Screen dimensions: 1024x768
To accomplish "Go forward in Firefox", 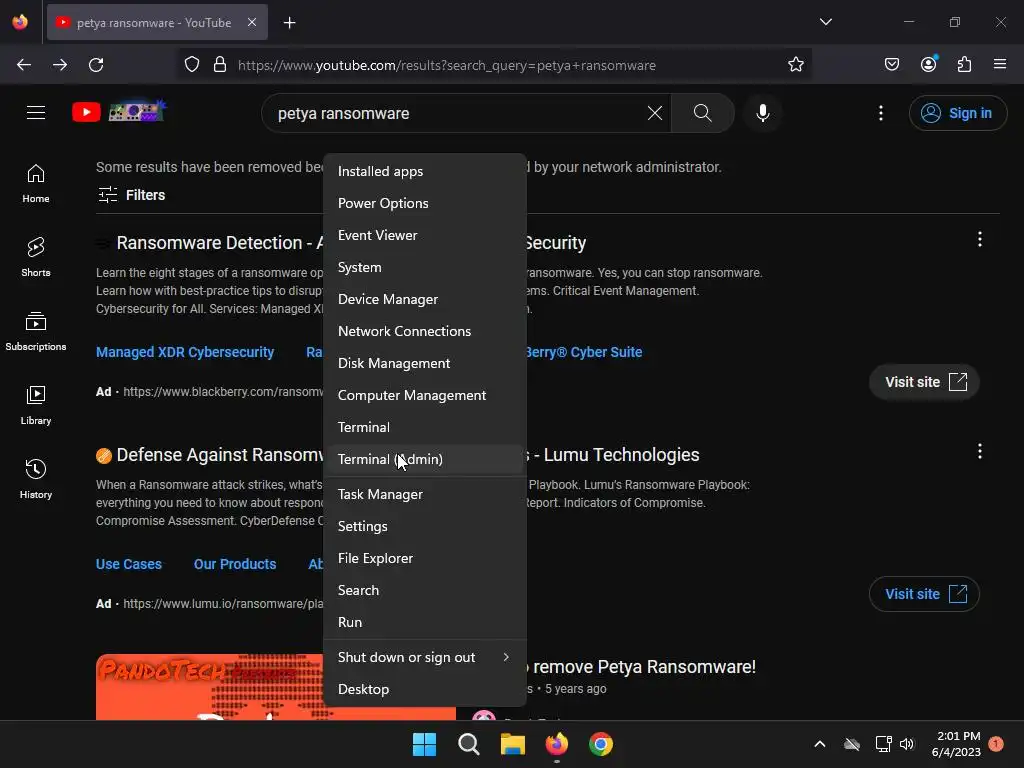I will (x=60, y=65).
